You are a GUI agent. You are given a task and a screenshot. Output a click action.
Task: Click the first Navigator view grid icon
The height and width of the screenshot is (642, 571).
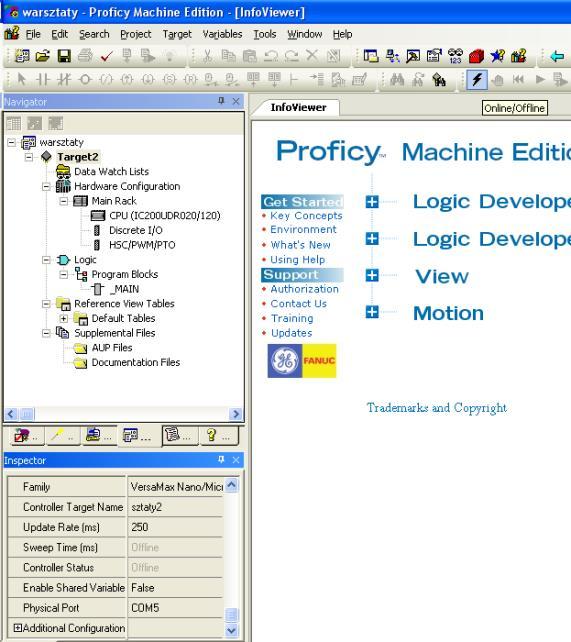tap(14, 123)
